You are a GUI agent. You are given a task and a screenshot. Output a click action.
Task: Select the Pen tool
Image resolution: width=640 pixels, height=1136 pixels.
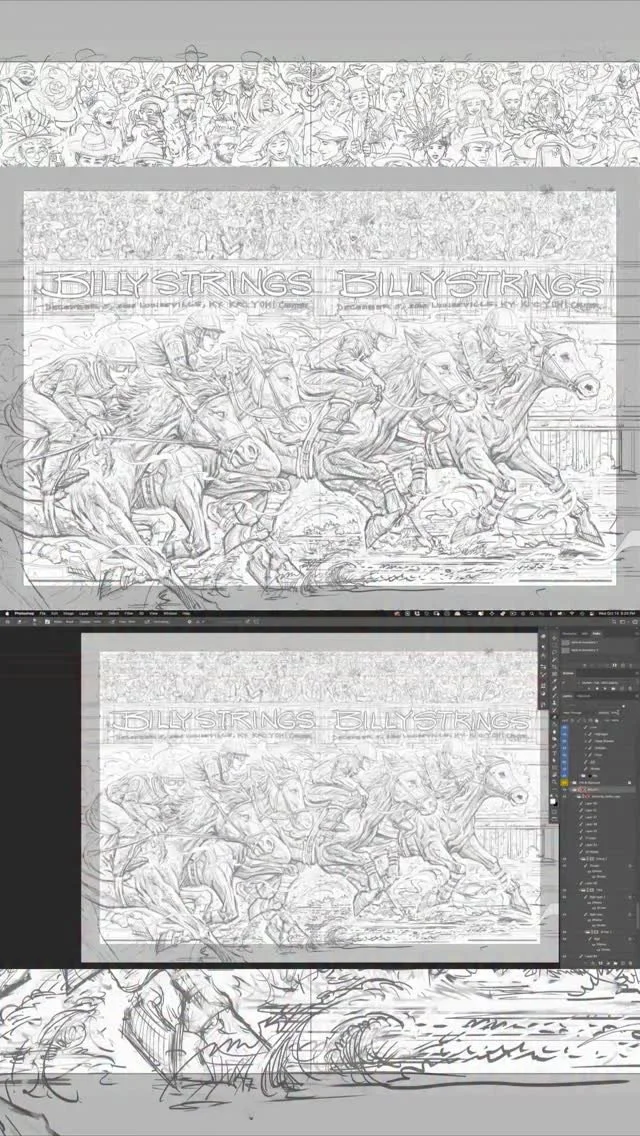tap(554, 746)
